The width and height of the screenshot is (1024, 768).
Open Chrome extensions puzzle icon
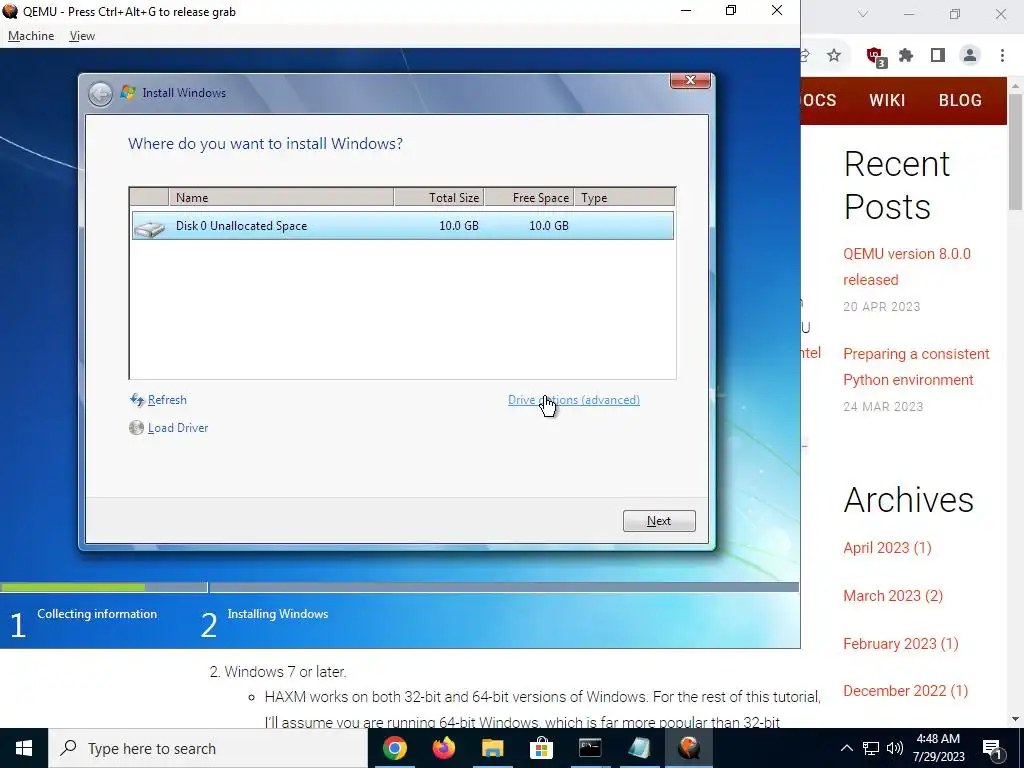click(906, 56)
